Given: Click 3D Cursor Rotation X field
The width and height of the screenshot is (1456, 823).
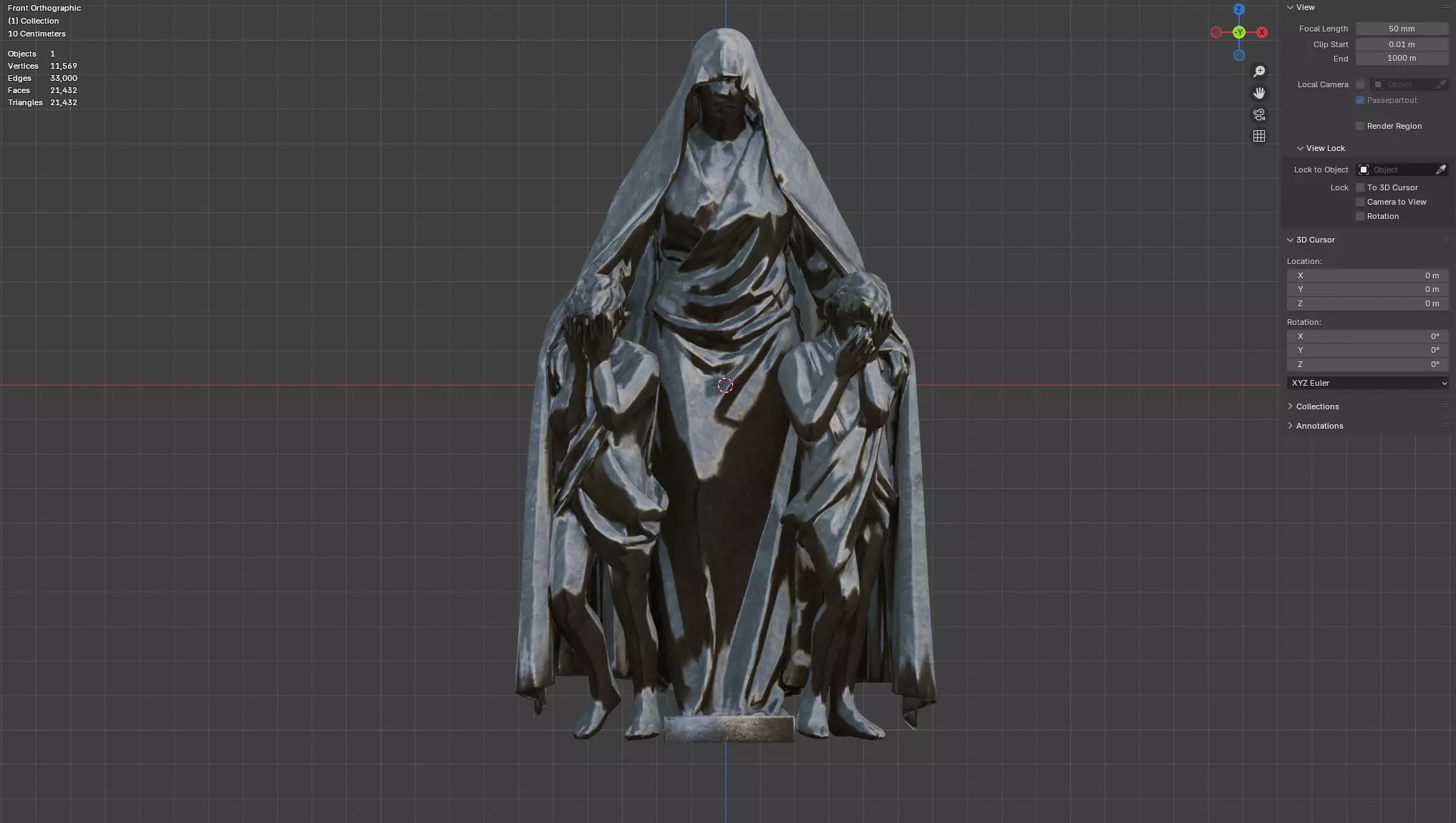Looking at the screenshot, I should click(x=1368, y=336).
